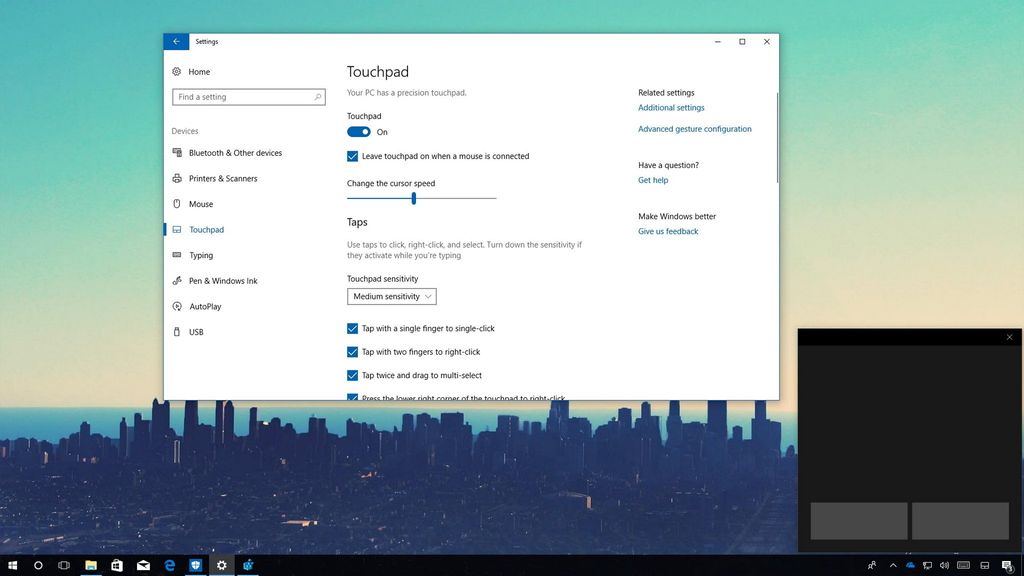Click the Give us feedback link
The width and height of the screenshot is (1024, 576).
click(667, 231)
